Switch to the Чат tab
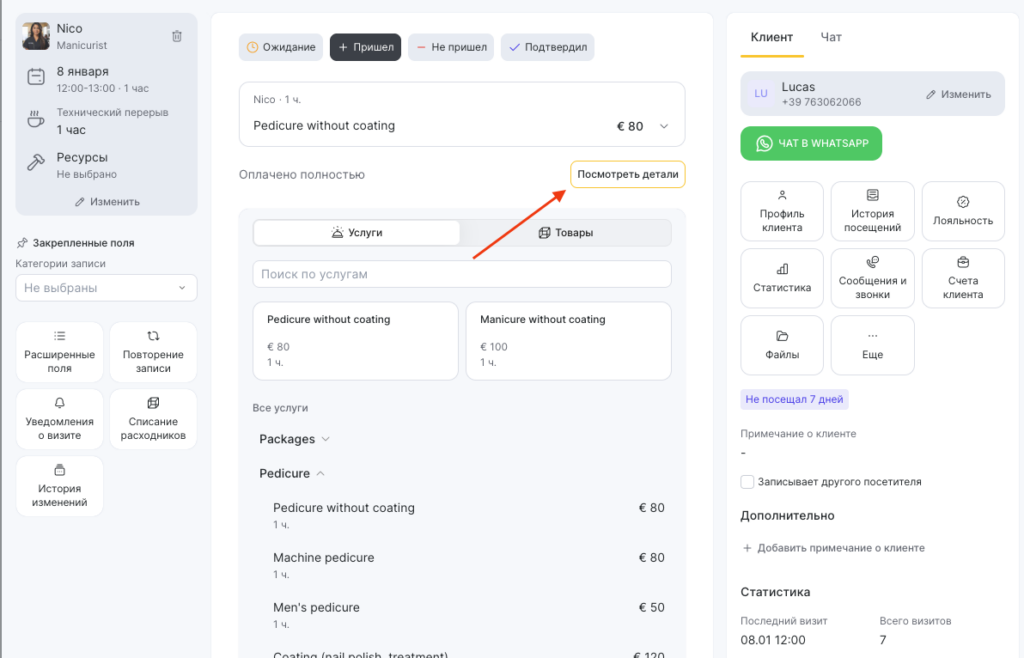This screenshot has height=658, width=1024. pyautogui.click(x=831, y=37)
